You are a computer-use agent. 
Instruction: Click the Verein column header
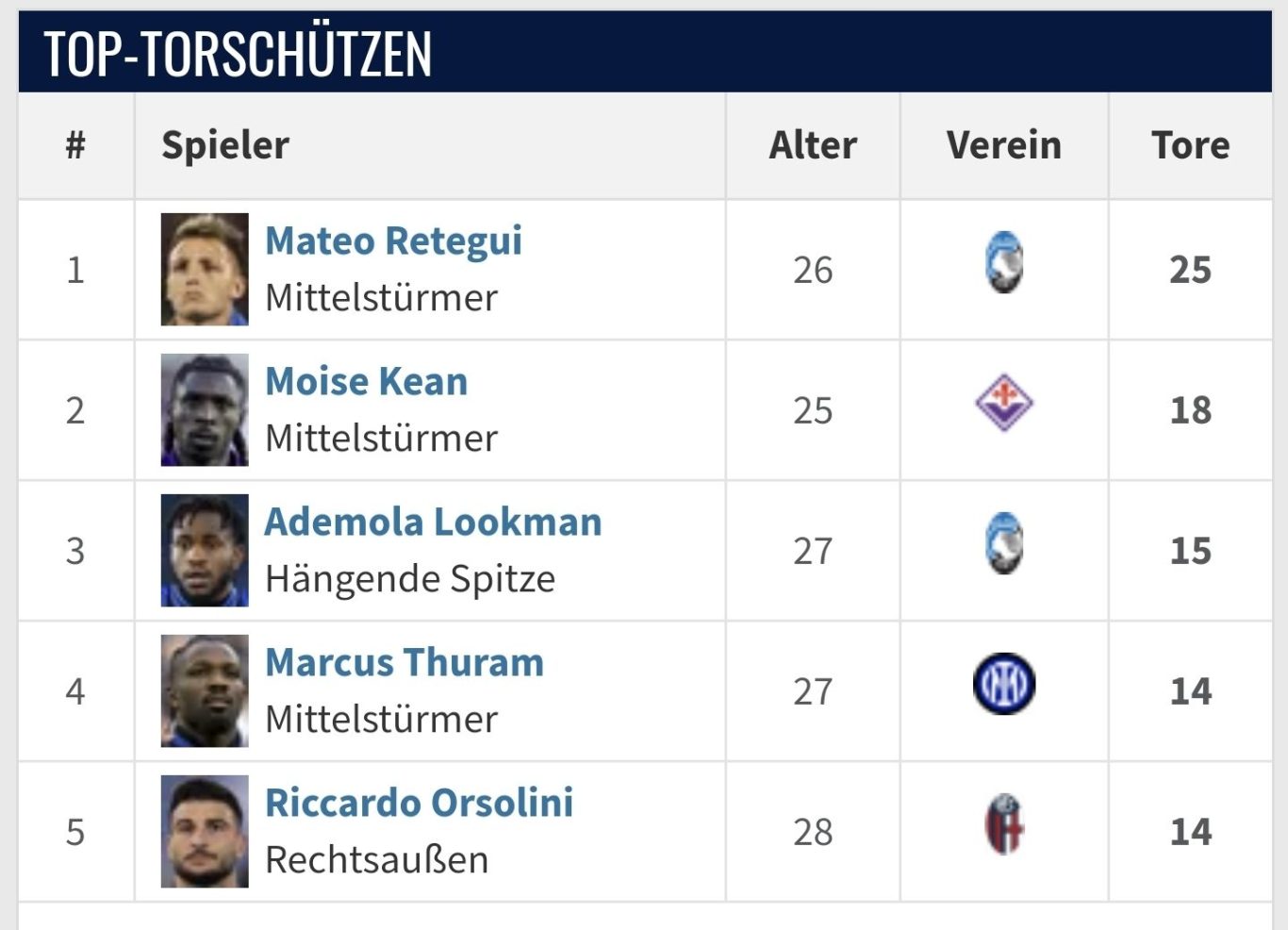(x=1004, y=145)
